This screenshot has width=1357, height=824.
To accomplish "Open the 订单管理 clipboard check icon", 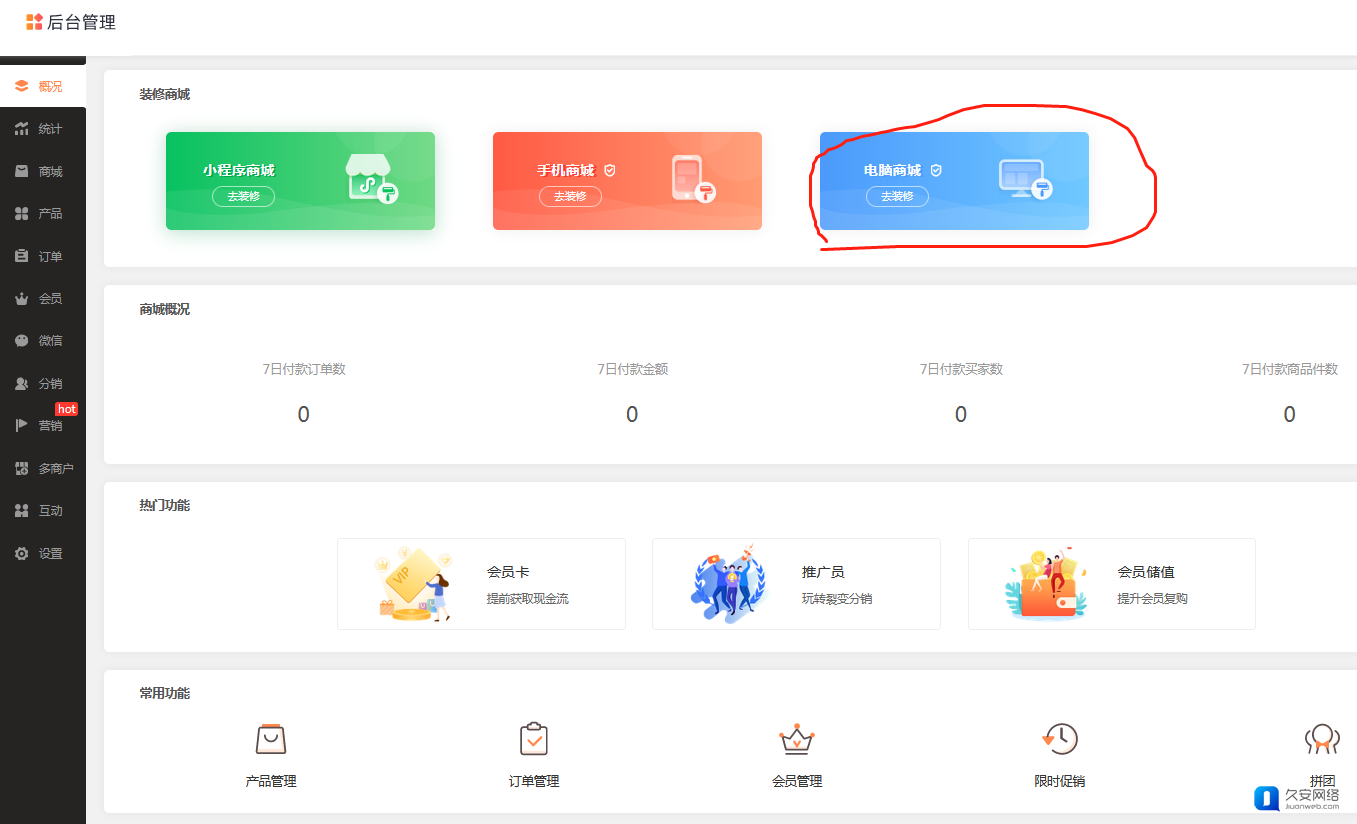I will coord(534,739).
